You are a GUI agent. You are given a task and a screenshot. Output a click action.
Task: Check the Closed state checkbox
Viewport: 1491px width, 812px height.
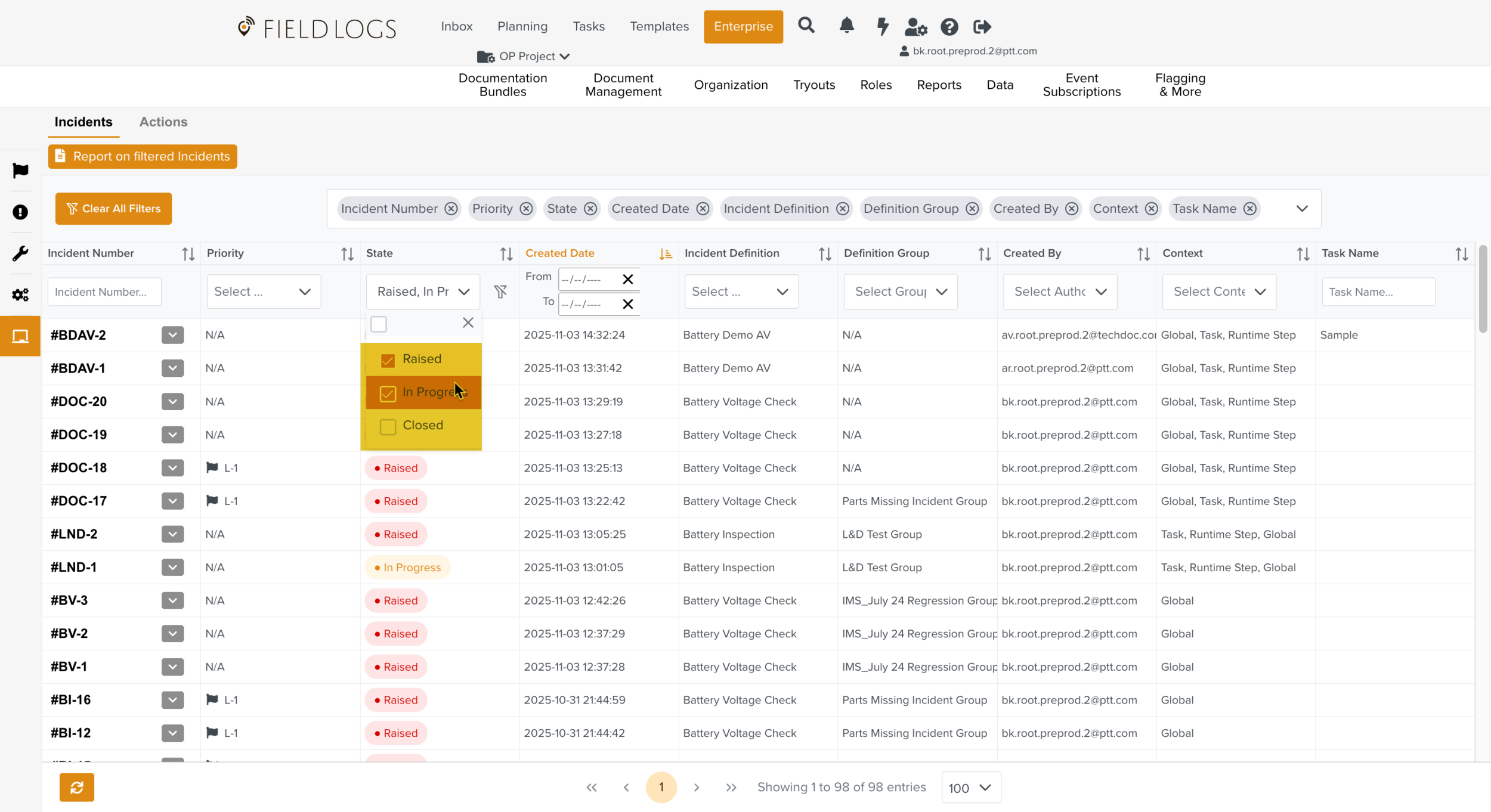(x=388, y=426)
